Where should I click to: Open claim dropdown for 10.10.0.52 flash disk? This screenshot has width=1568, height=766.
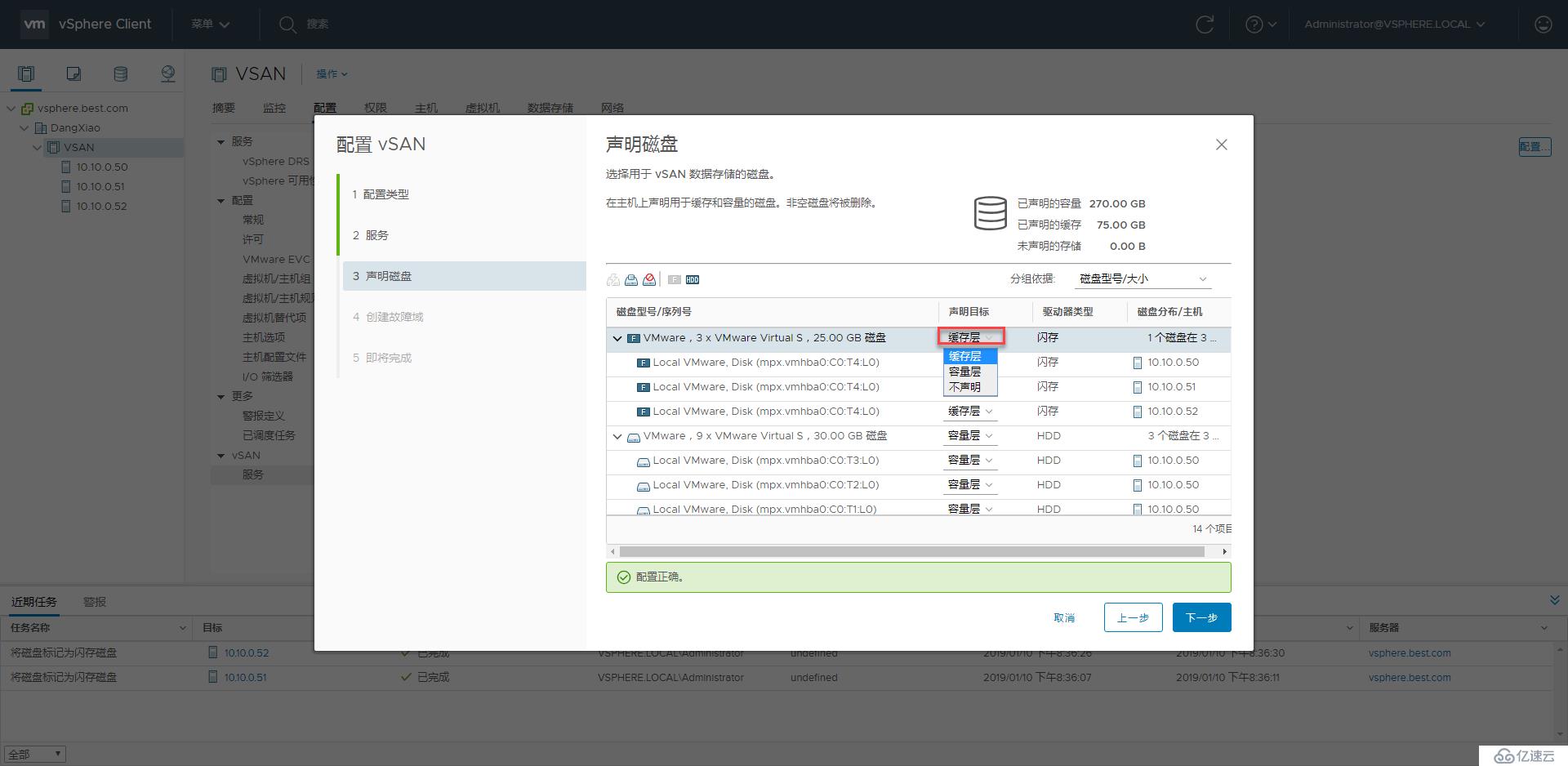point(970,412)
